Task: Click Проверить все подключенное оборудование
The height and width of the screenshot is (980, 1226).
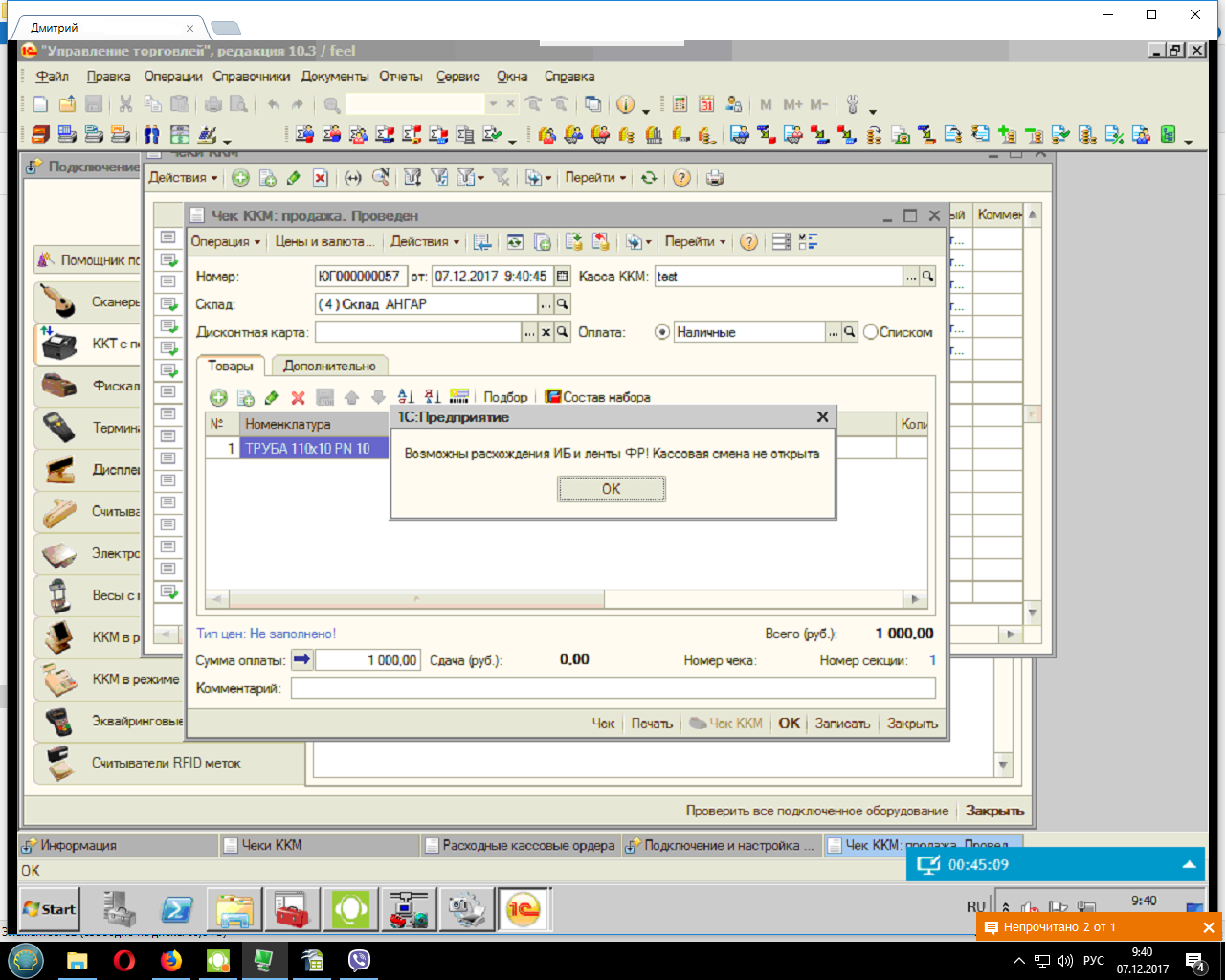Action: click(x=816, y=811)
